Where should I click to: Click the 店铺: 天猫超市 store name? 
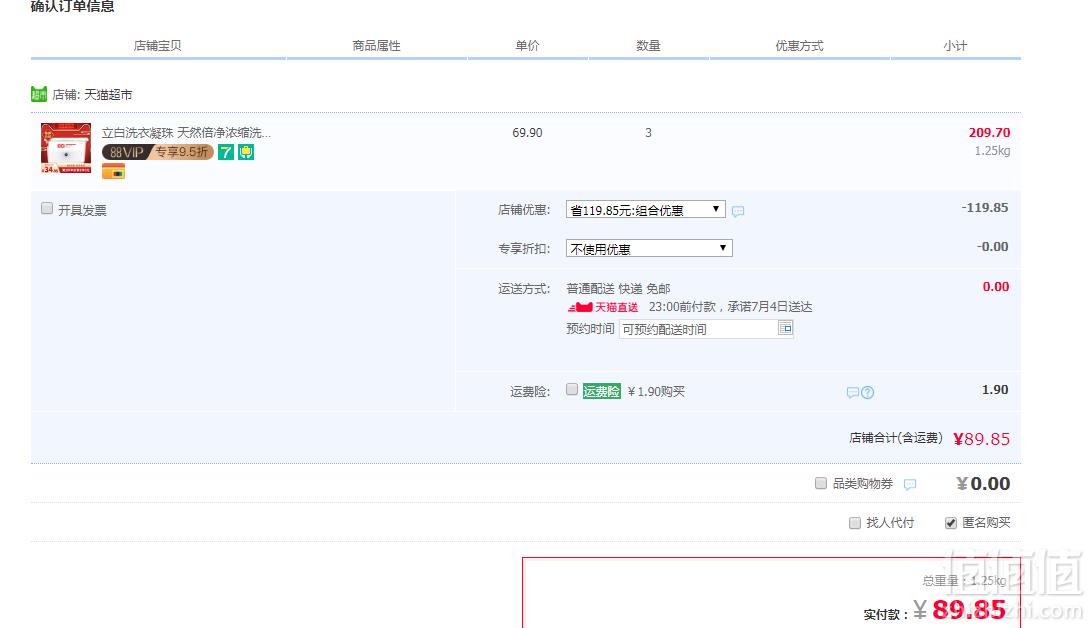coord(92,94)
